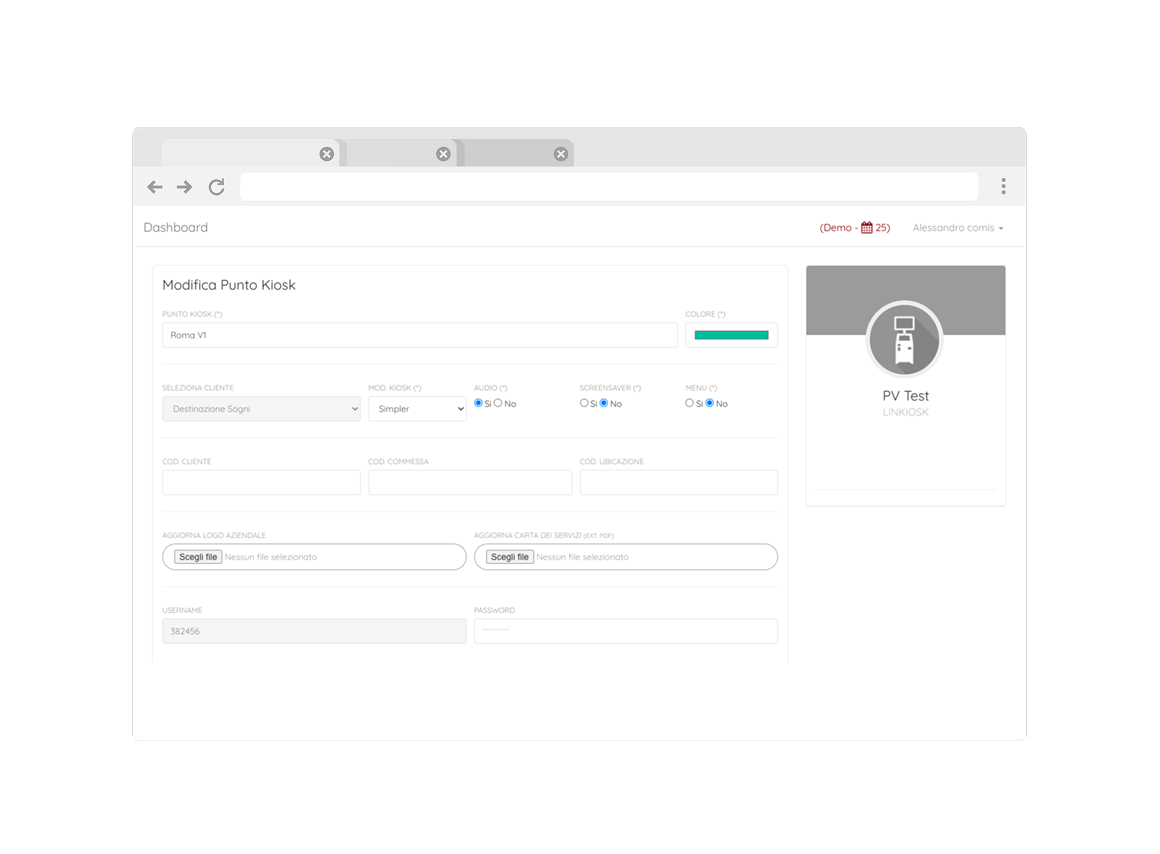Click the Password input field
This screenshot has height=854, width=1160.
tap(626, 631)
